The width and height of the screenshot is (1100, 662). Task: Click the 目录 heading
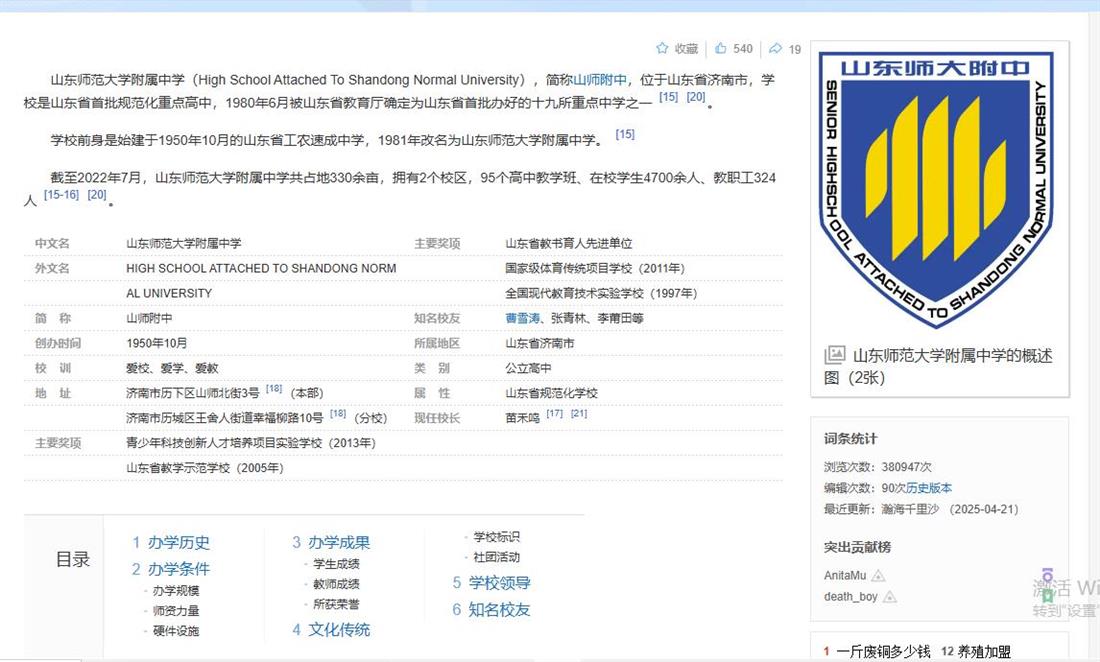tap(73, 560)
